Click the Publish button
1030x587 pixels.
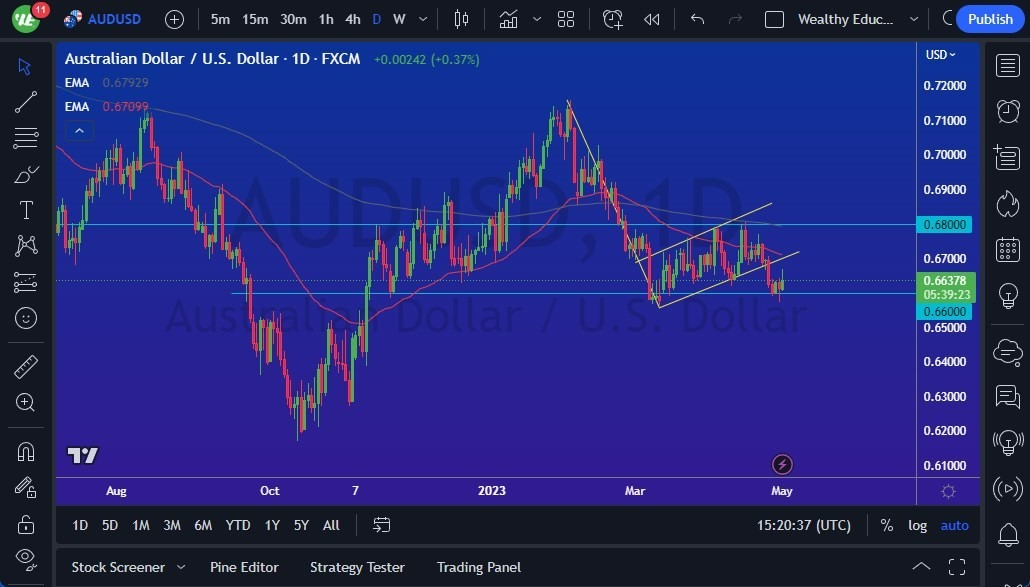pyautogui.click(x=989, y=19)
